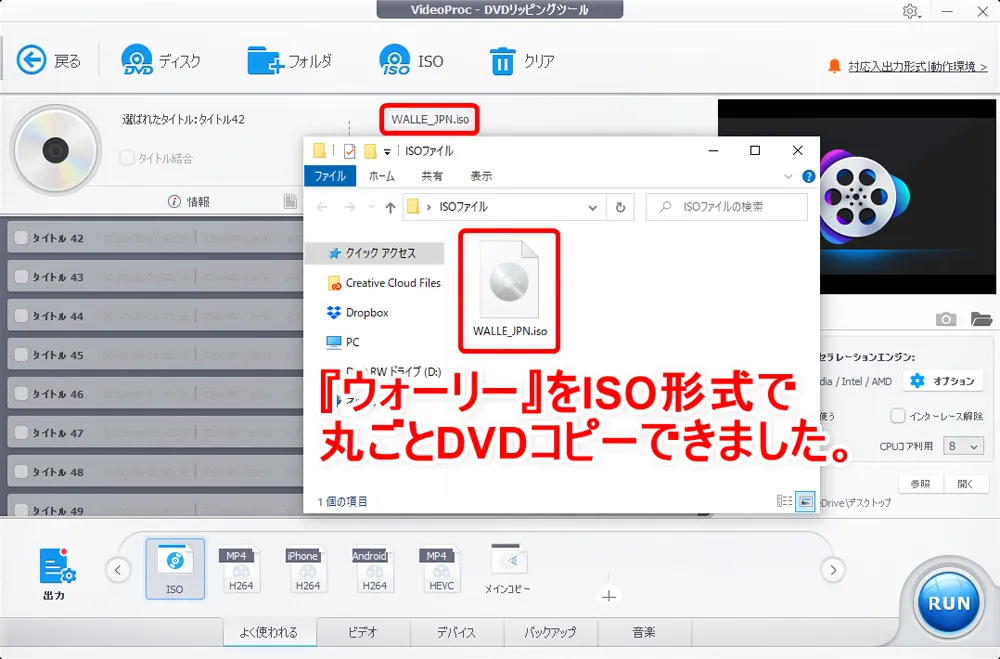Select Android H264 output format

[x=374, y=568]
